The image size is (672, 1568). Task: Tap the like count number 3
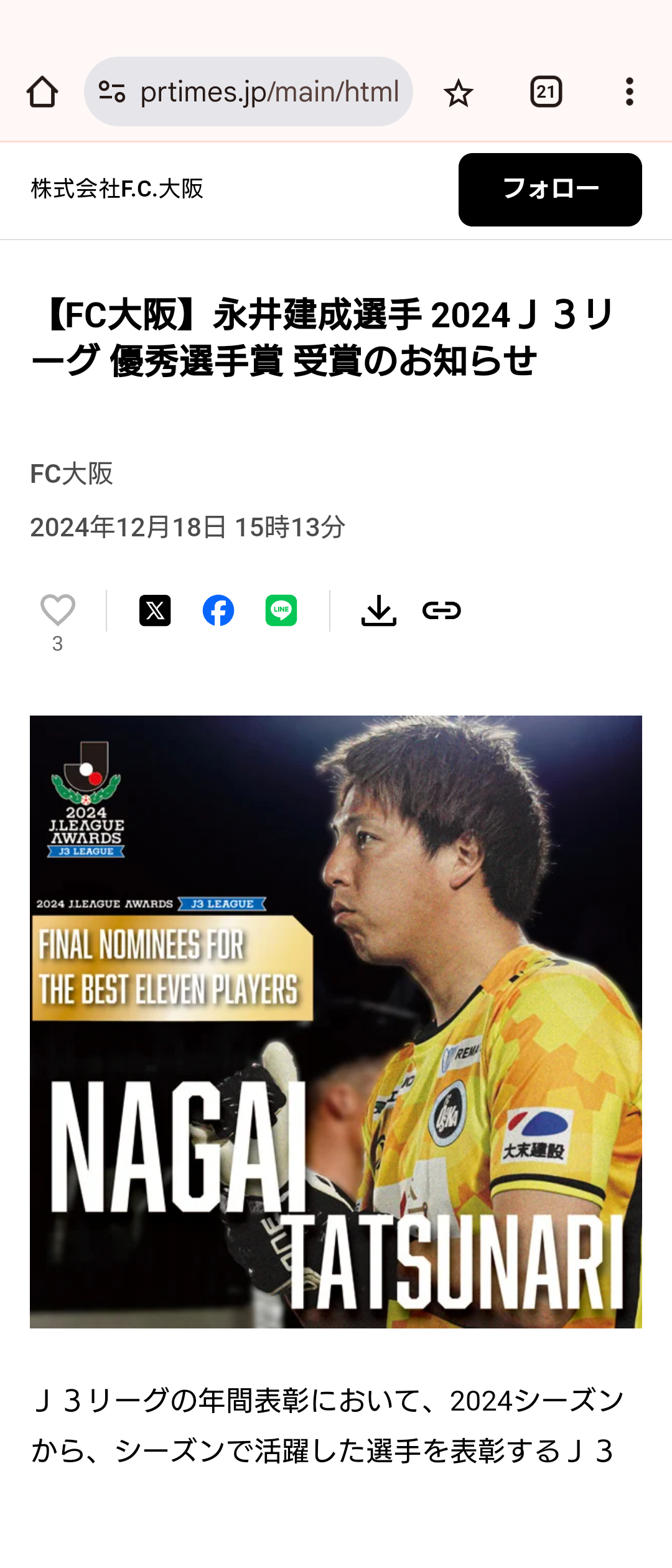pos(57,644)
